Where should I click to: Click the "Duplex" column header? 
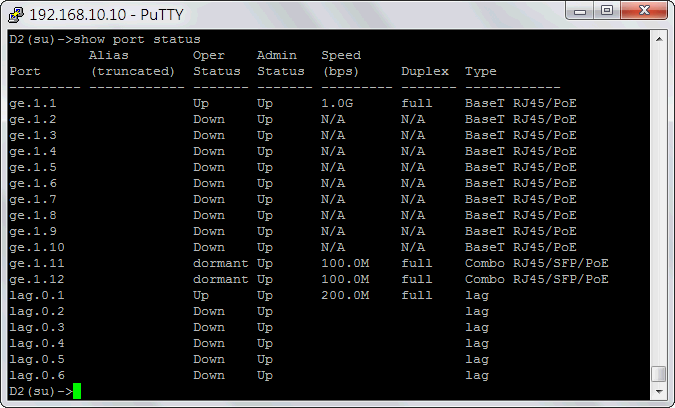click(x=424, y=71)
